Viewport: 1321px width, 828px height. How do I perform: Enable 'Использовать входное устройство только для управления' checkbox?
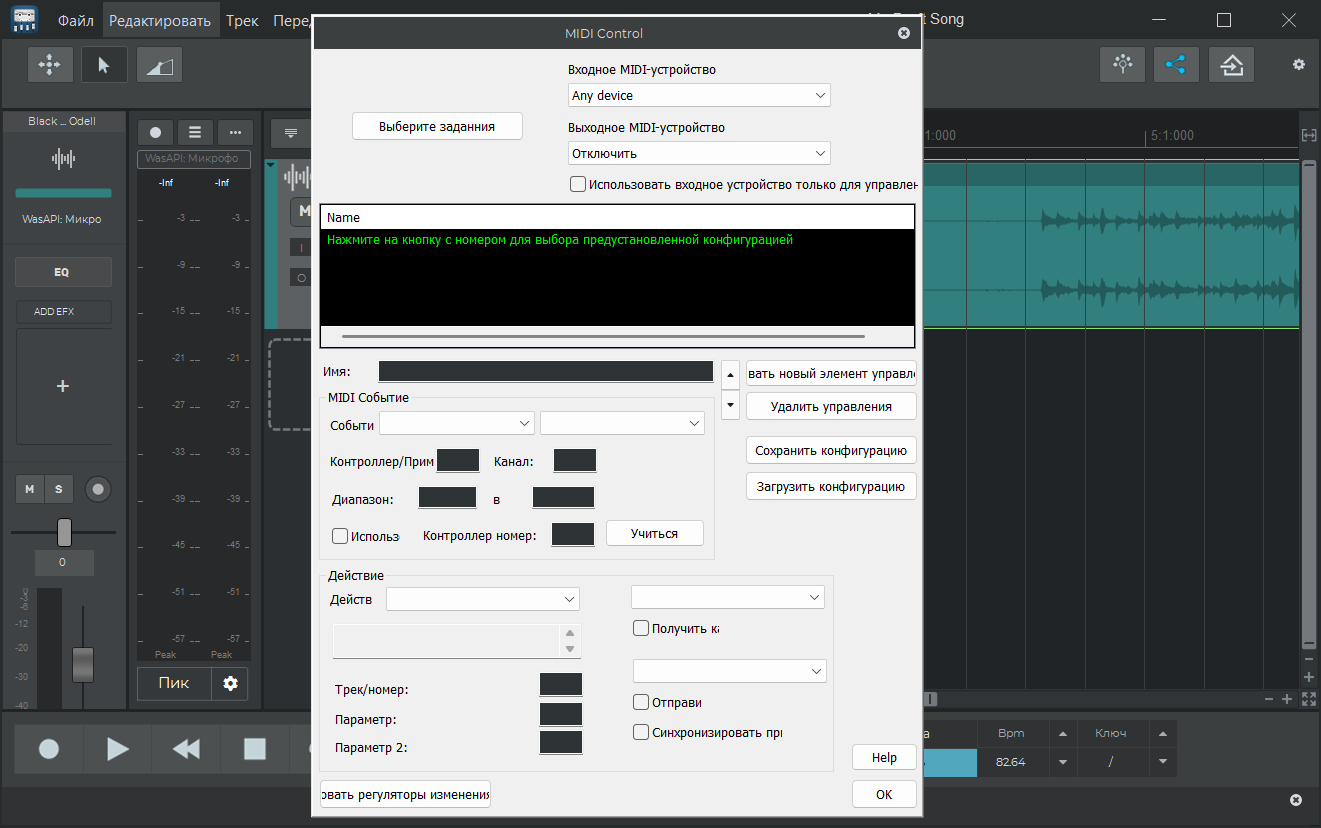(x=578, y=184)
